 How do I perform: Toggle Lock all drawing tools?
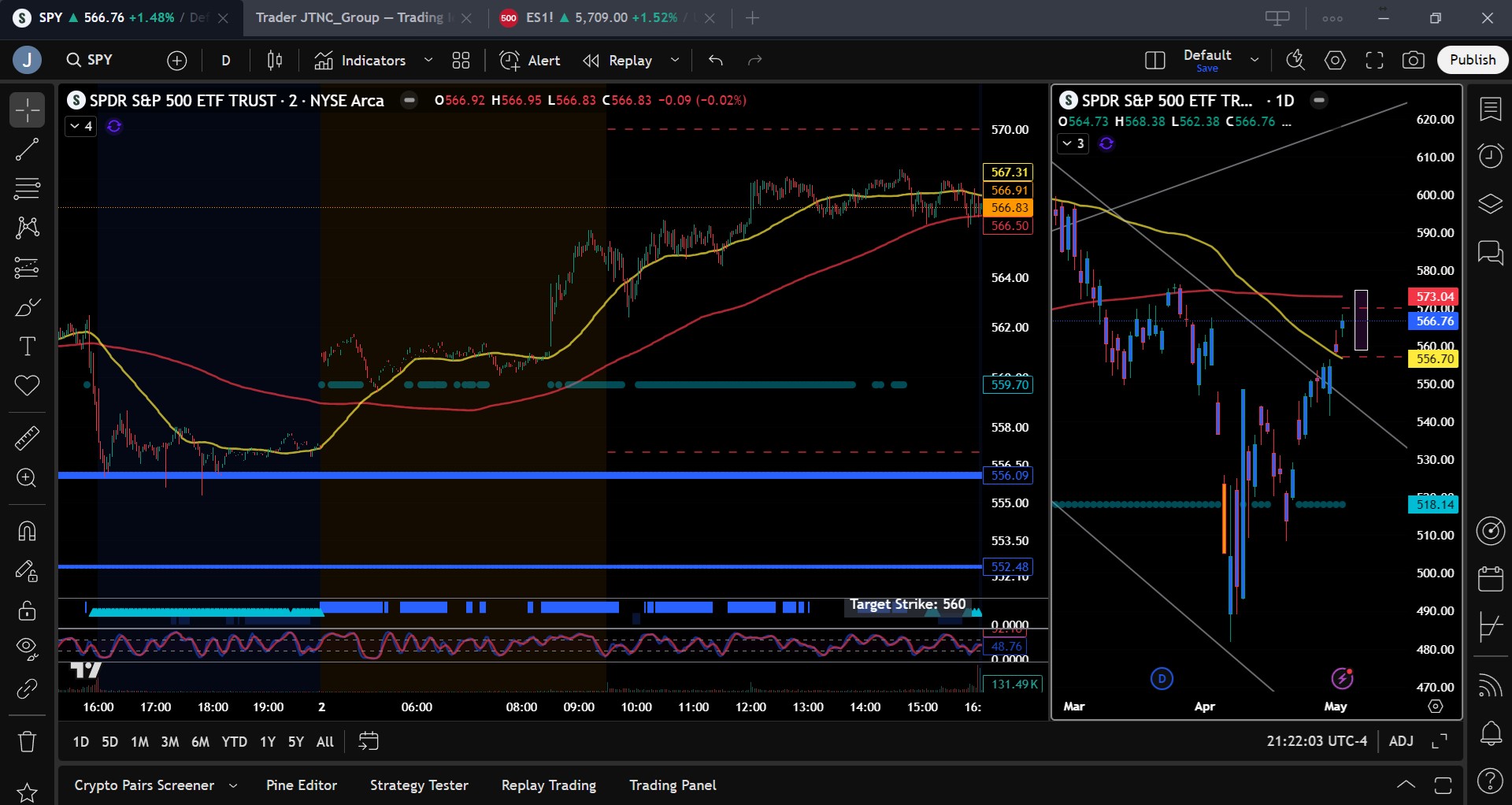pos(27,610)
